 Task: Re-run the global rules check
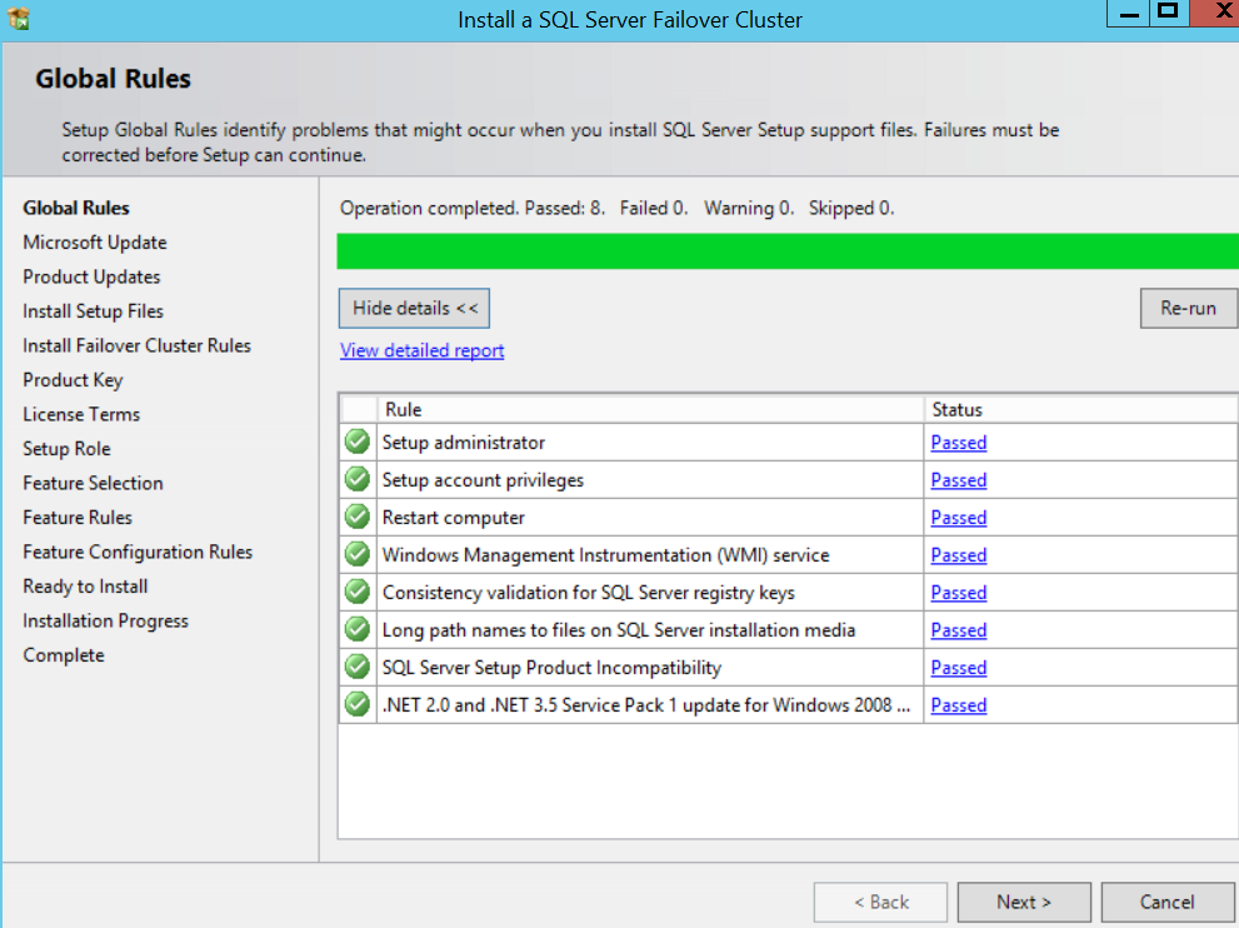pos(1189,308)
